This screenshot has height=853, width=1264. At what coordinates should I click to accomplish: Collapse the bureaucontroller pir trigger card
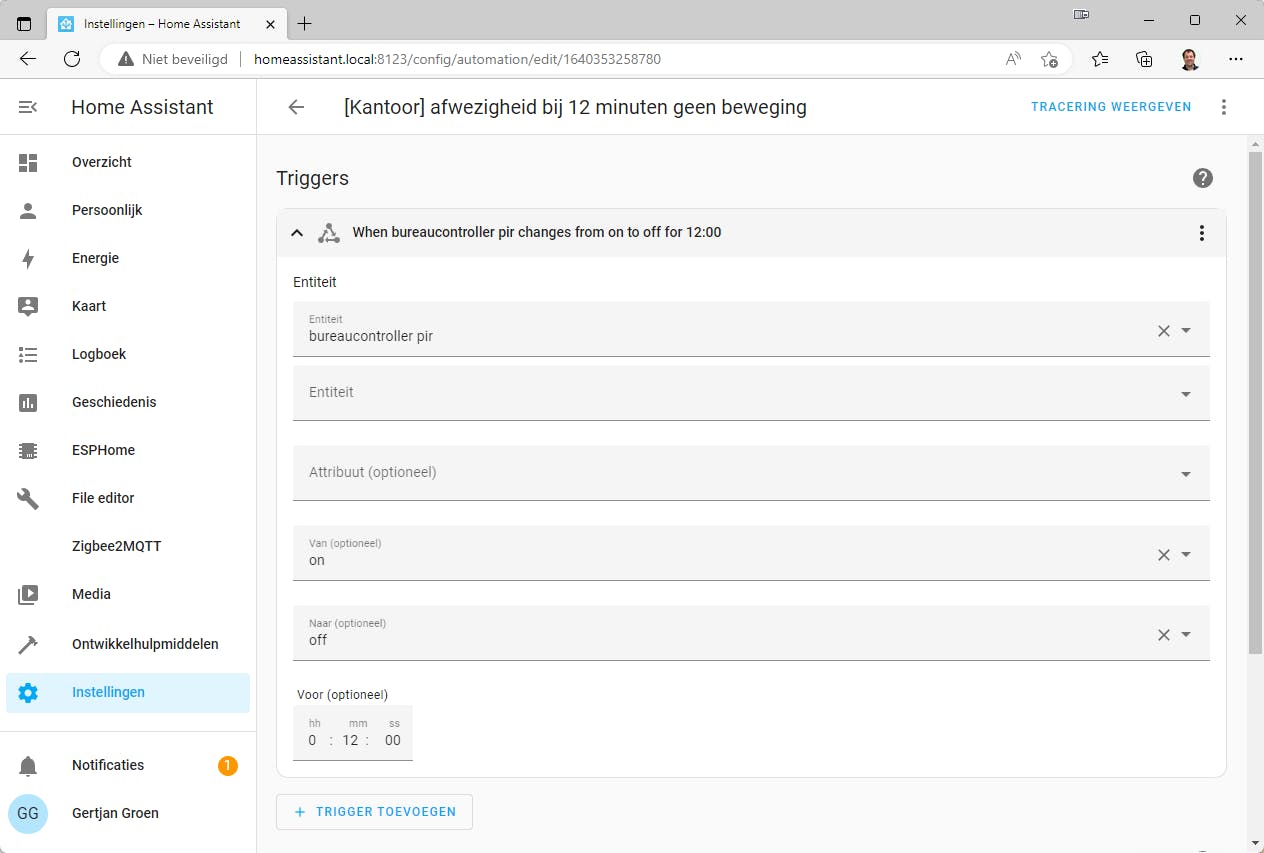point(297,233)
